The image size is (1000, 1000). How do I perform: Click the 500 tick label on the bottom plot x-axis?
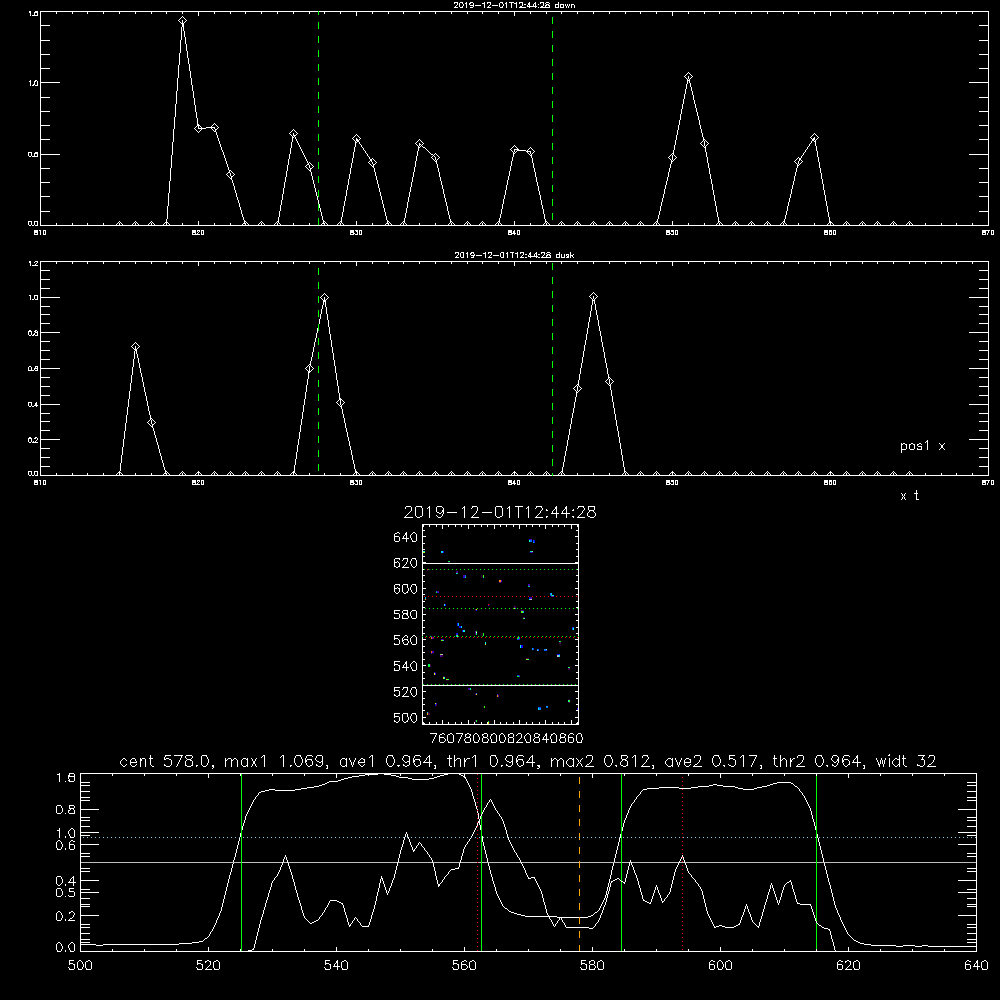(80, 966)
